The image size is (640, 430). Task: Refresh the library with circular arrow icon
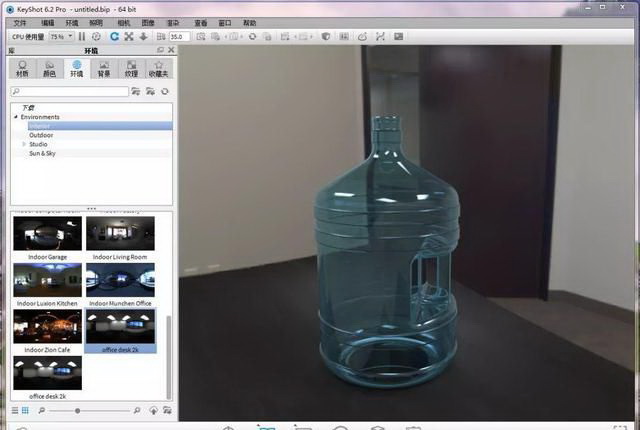[165, 91]
